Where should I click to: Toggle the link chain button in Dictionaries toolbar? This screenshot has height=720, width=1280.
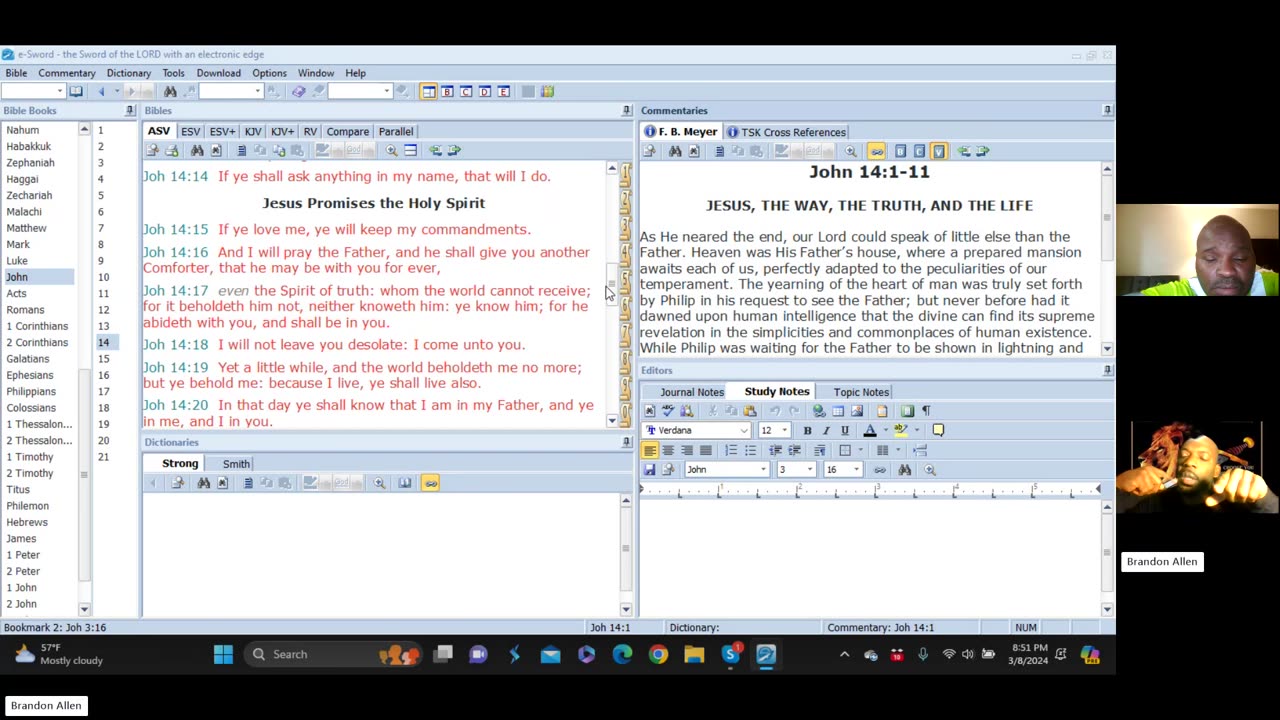tap(431, 483)
